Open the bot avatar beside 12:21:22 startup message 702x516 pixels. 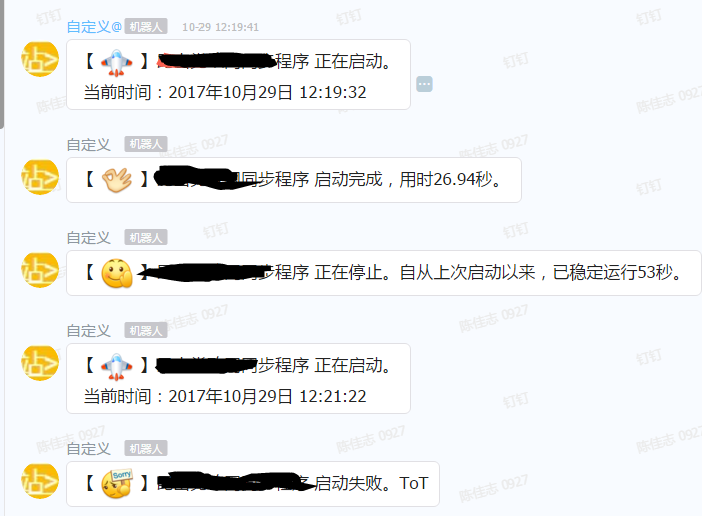(x=40, y=363)
